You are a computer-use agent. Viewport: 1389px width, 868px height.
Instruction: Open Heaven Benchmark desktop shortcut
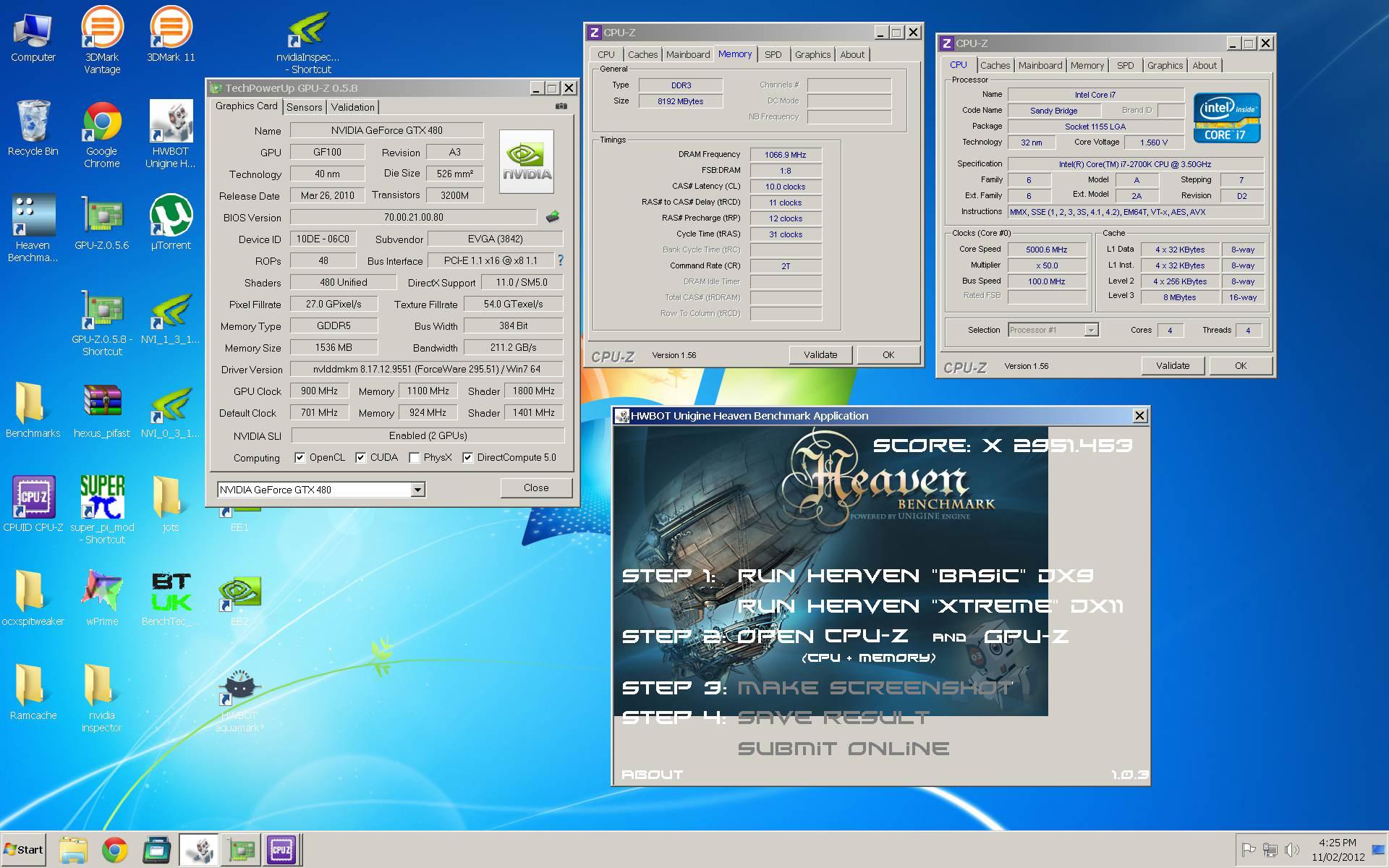click(x=33, y=229)
